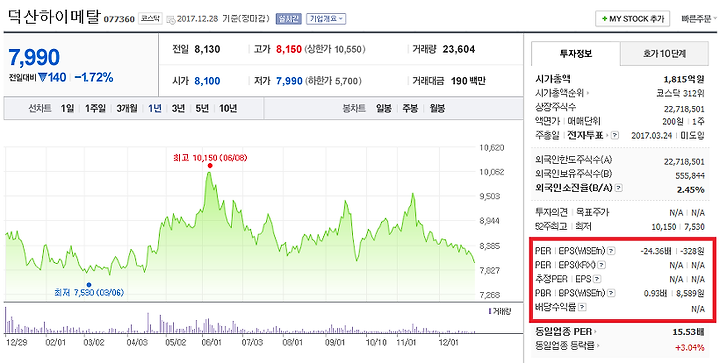Show the 주봉 candlestick chart
Viewport: 720px width, 363px height.
410,109
